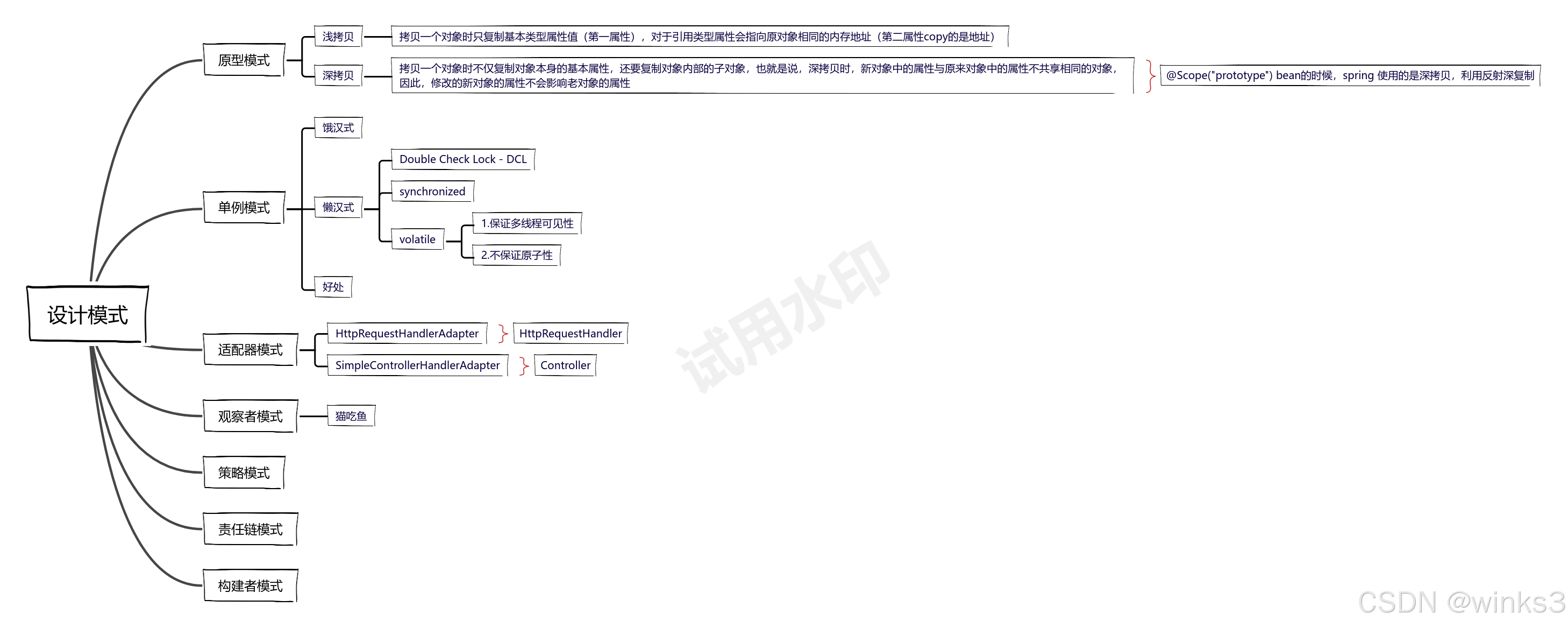The width and height of the screenshot is (1568, 628).
Task: Select the 1.保证多线程可见性 note
Action: click(x=526, y=223)
